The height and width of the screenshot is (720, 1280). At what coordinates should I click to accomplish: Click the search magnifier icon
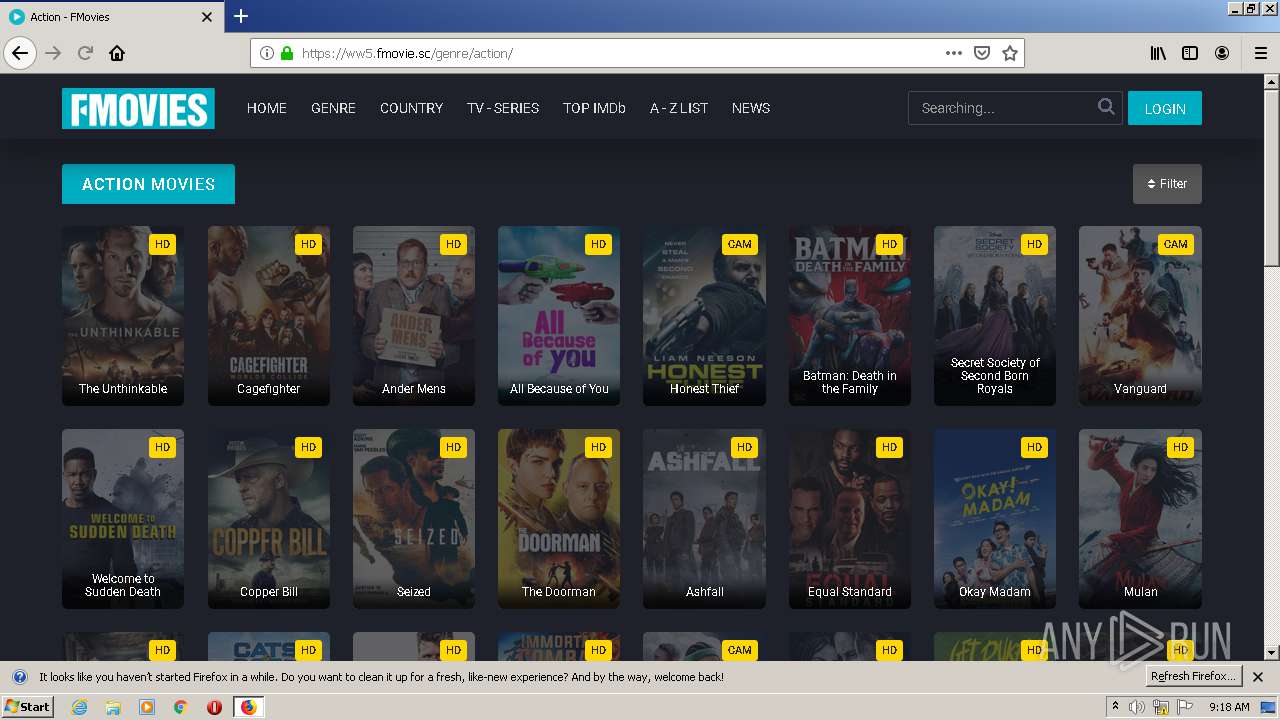1106,106
